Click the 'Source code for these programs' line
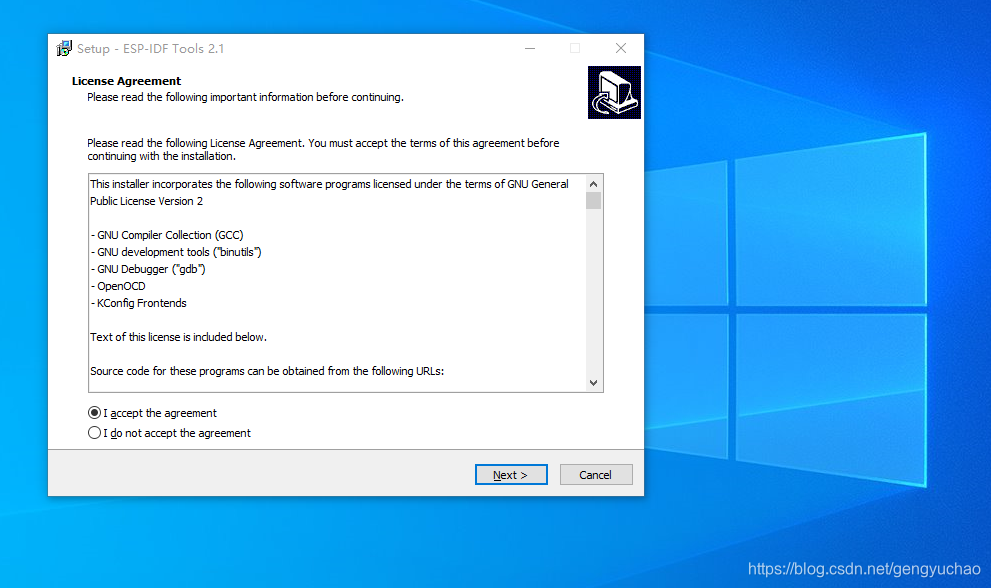 pyautogui.click(x=267, y=371)
